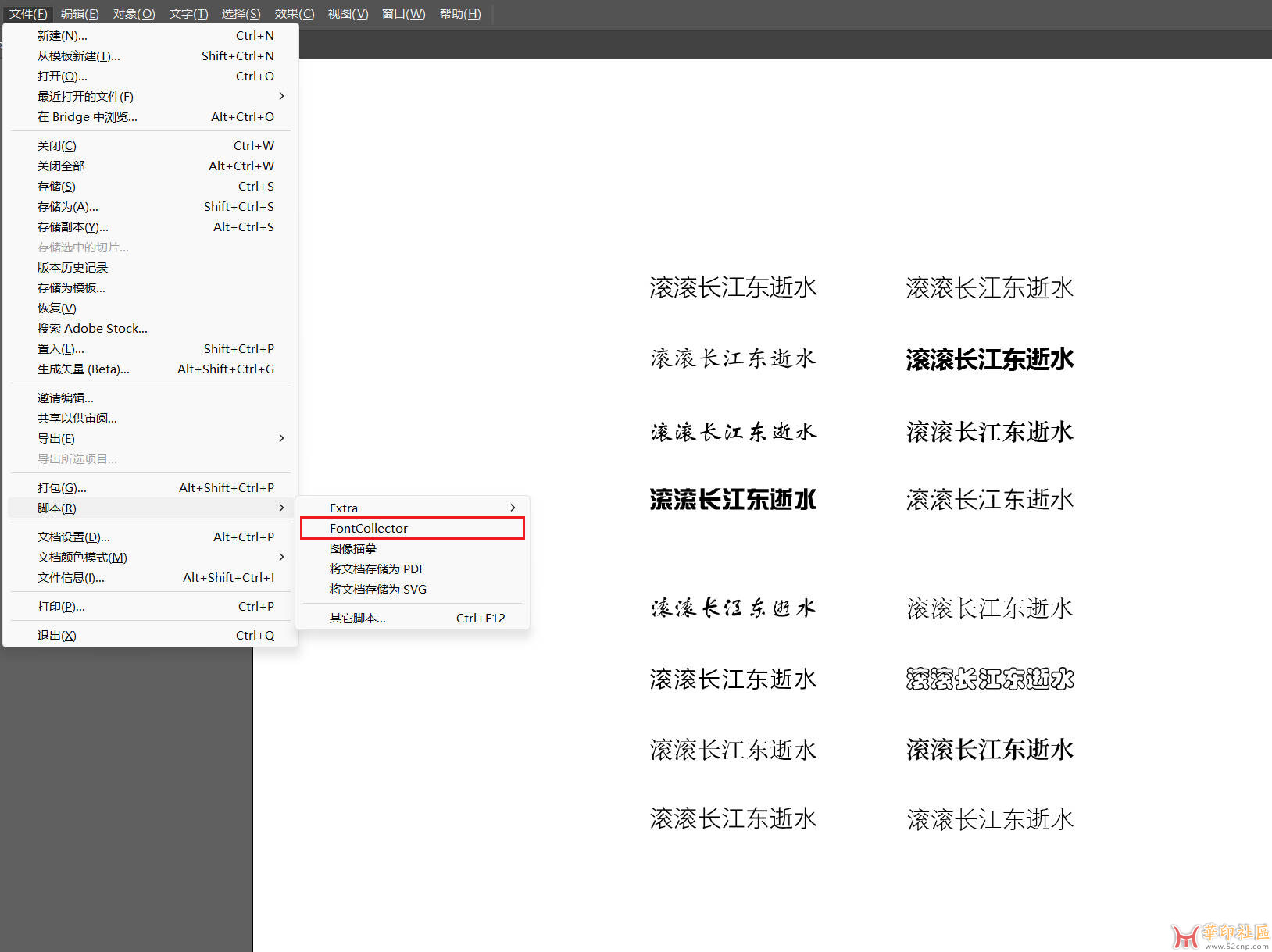Screen dimensions: 1272x952
Task: Open 文档设置(D)... entry
Action: 151,537
